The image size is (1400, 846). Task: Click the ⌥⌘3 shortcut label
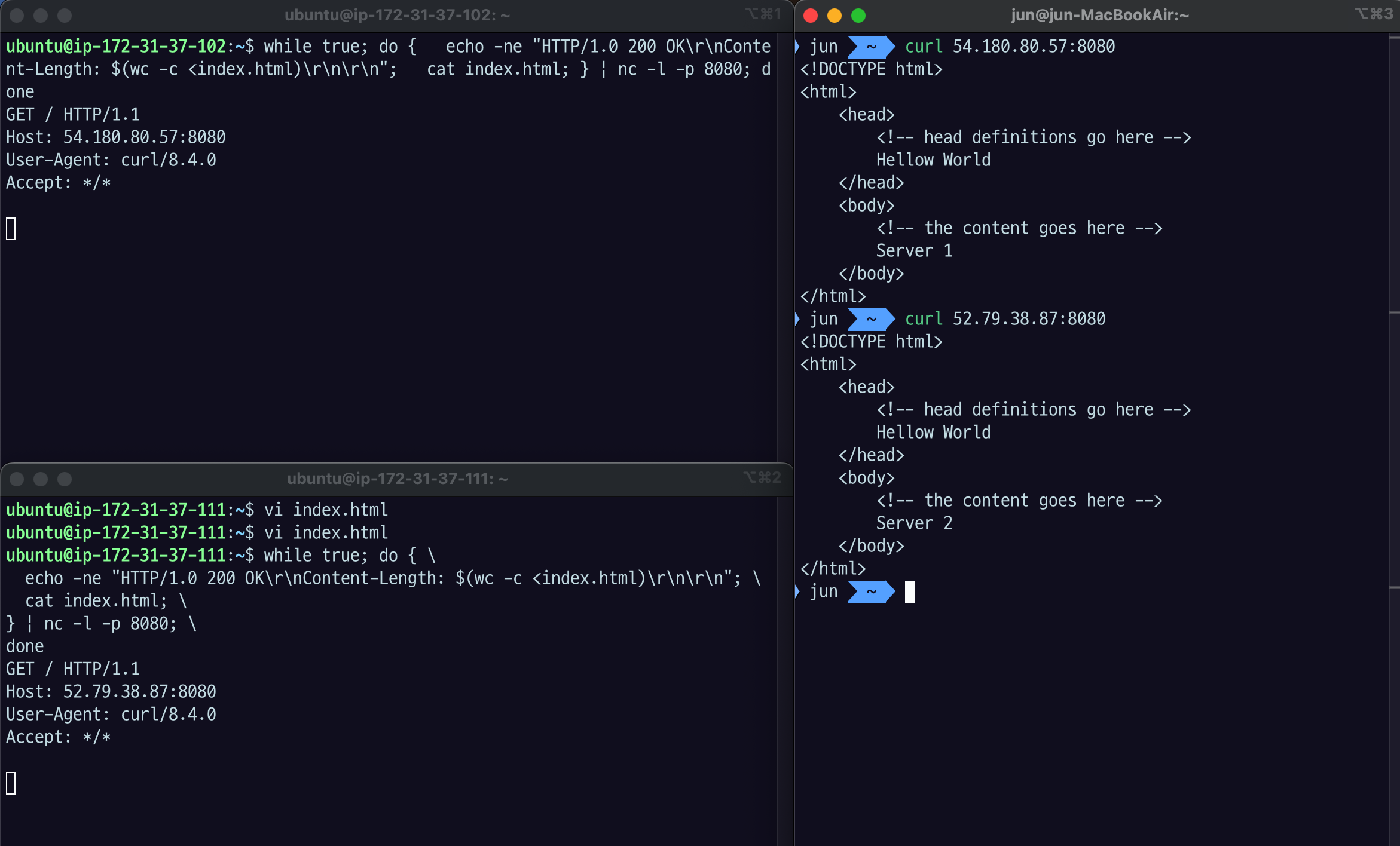(1374, 14)
